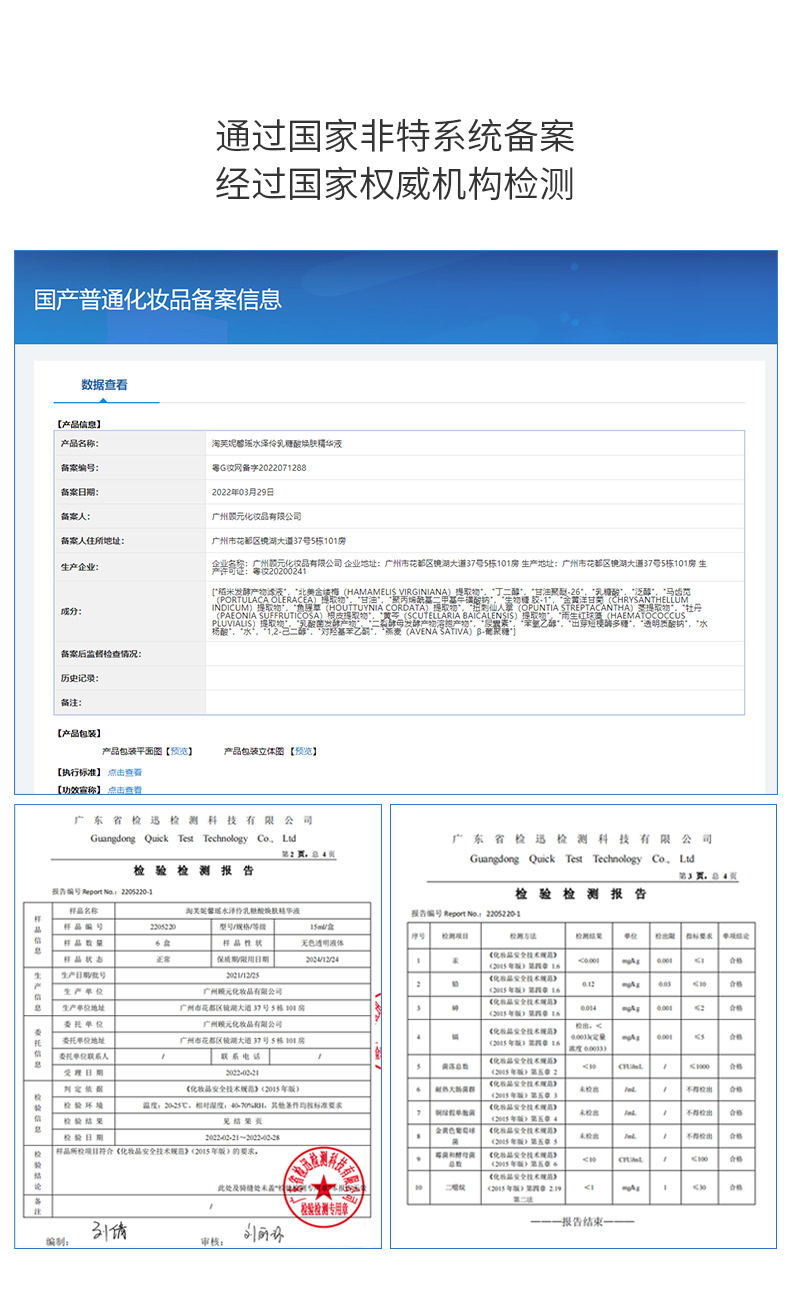The height and width of the screenshot is (1294, 790).
Task: Click the 备案人 value 广州颐元化妆品有限公司
Action: [x=257, y=517]
